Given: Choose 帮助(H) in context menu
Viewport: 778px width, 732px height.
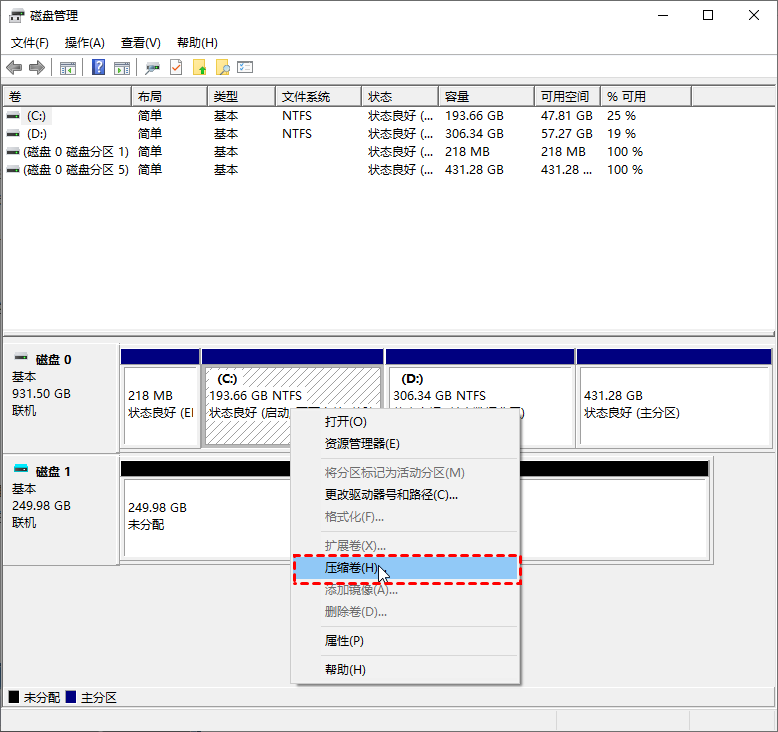Looking at the screenshot, I should [x=405, y=669].
